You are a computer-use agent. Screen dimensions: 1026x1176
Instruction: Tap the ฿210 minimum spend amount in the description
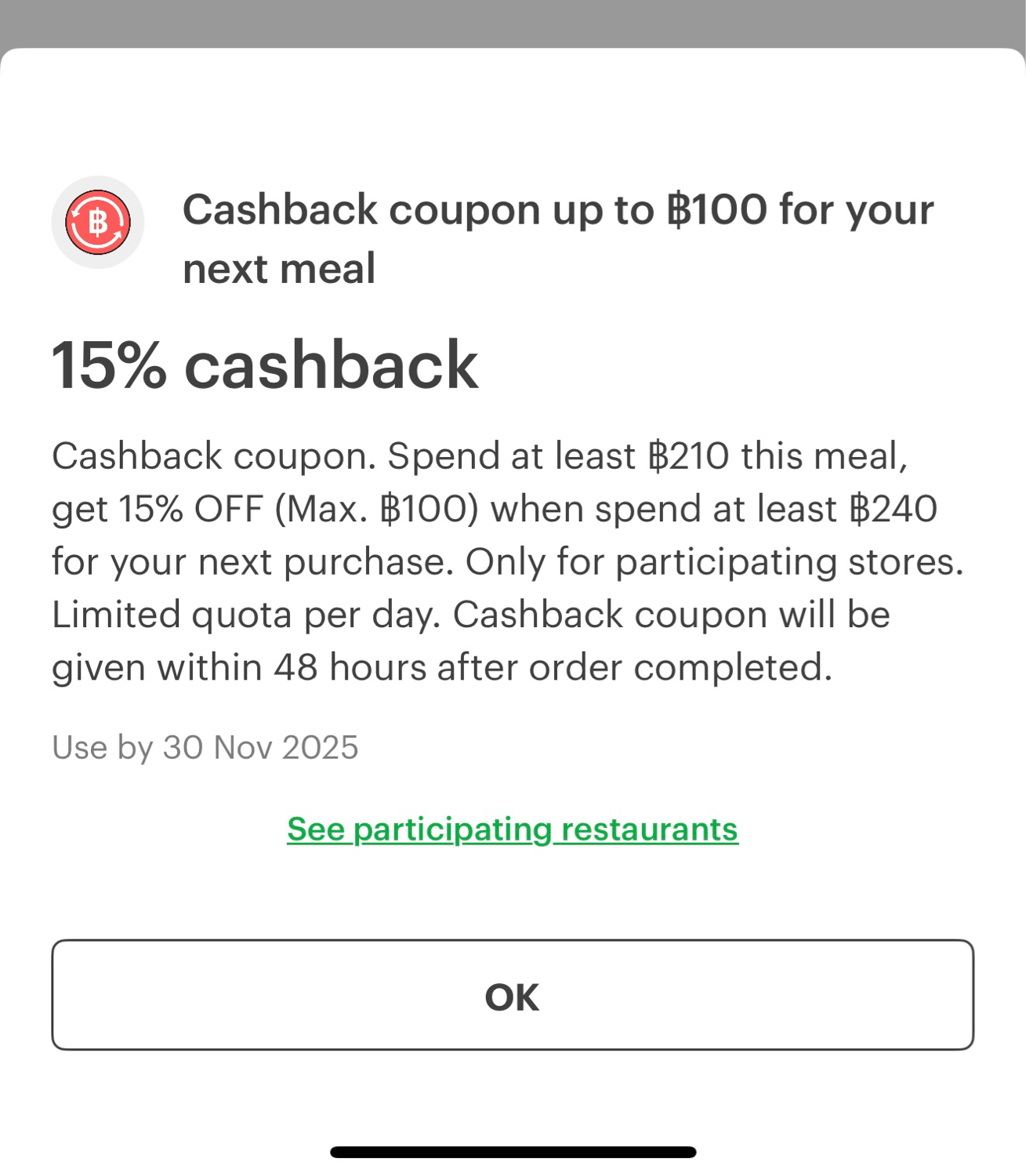689,456
